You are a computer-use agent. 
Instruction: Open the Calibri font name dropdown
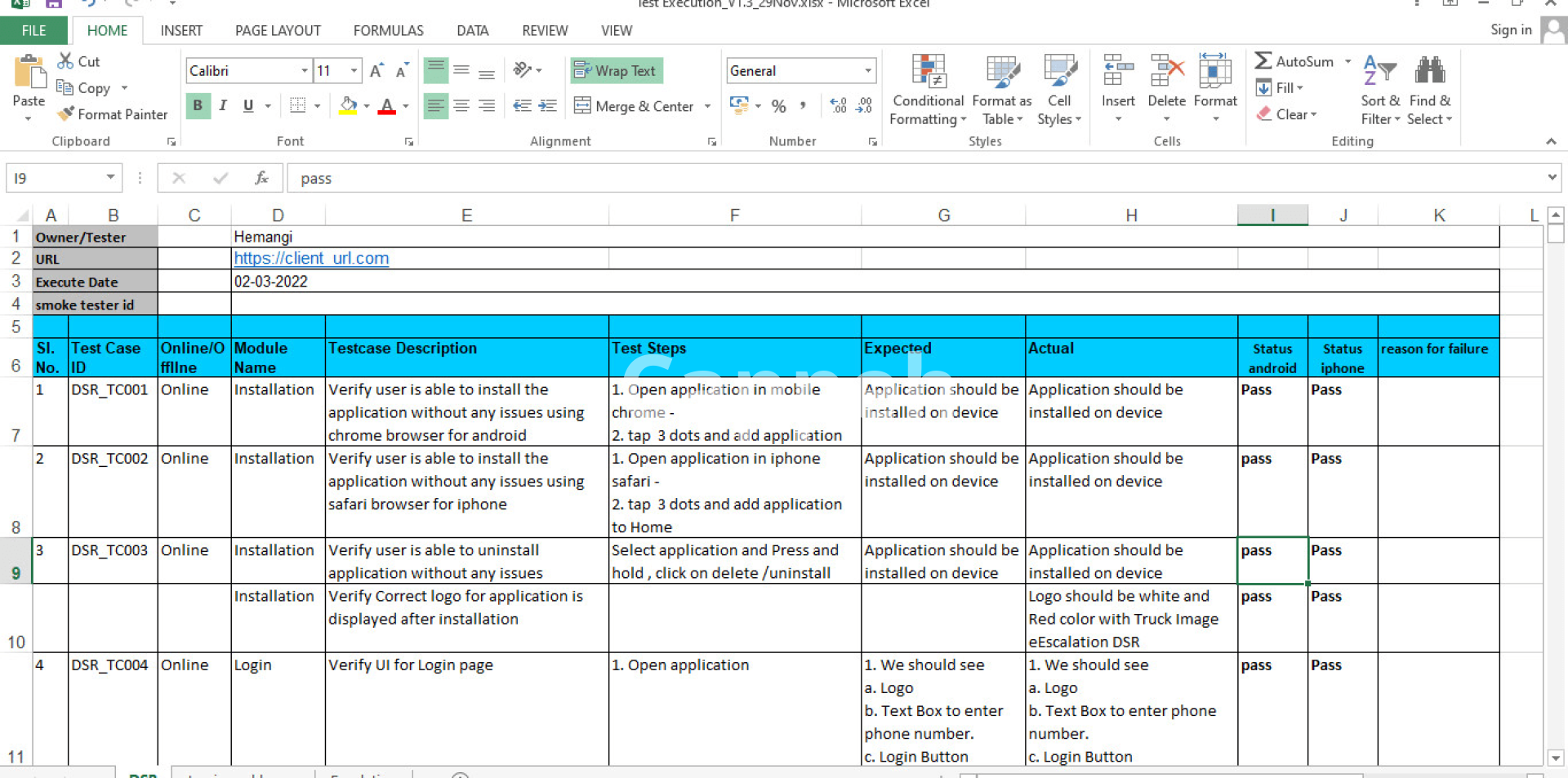[x=304, y=71]
